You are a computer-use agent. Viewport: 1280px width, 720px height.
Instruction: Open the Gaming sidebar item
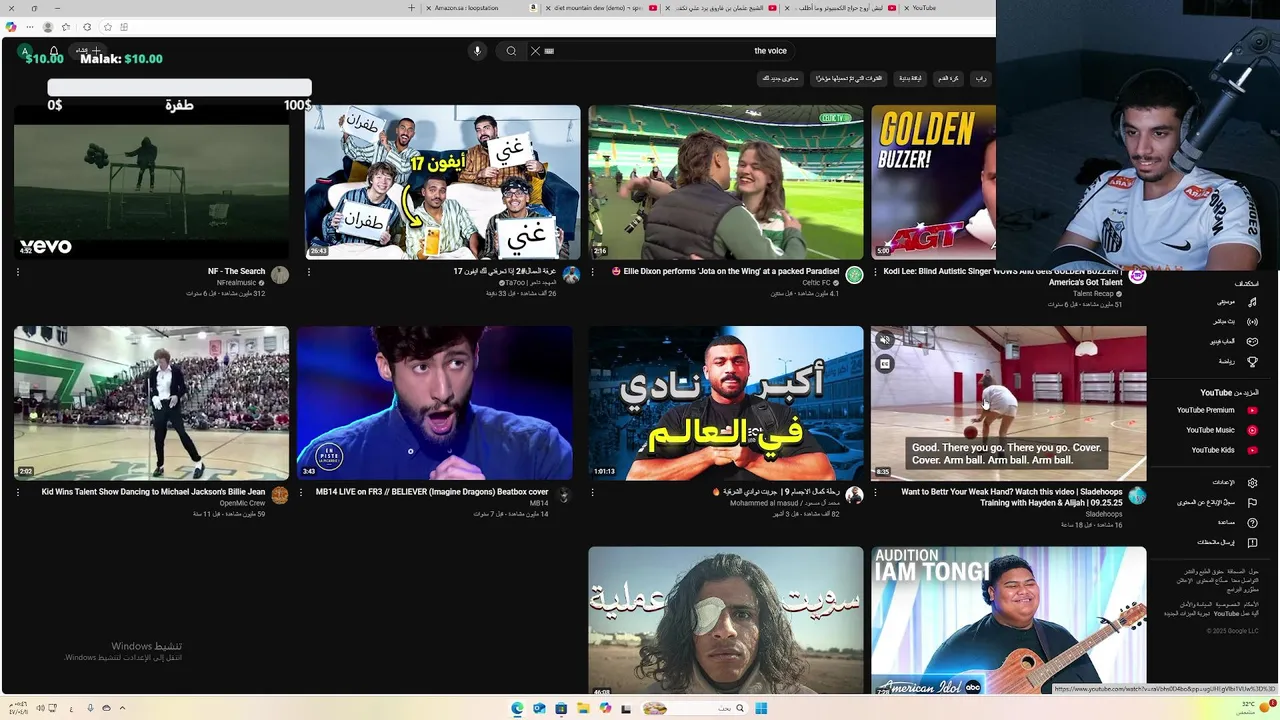tap(1235, 341)
